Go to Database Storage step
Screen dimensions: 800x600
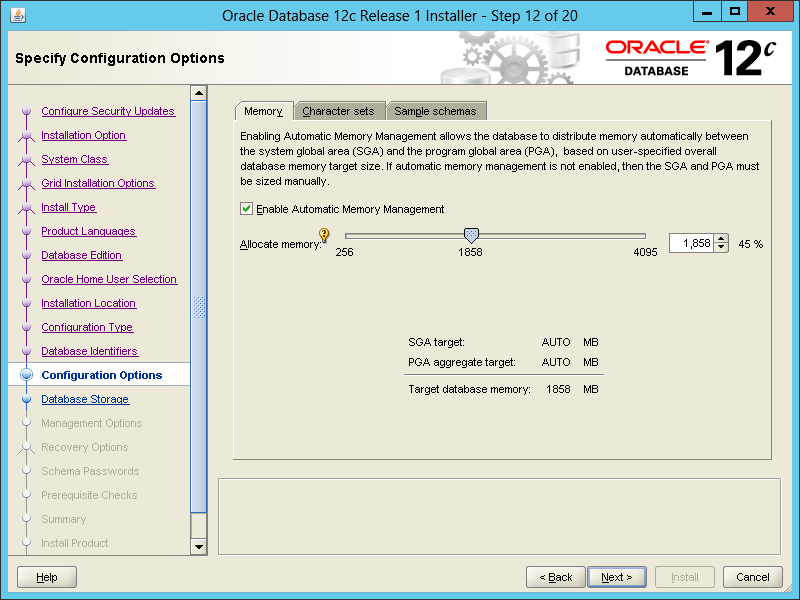pos(85,399)
